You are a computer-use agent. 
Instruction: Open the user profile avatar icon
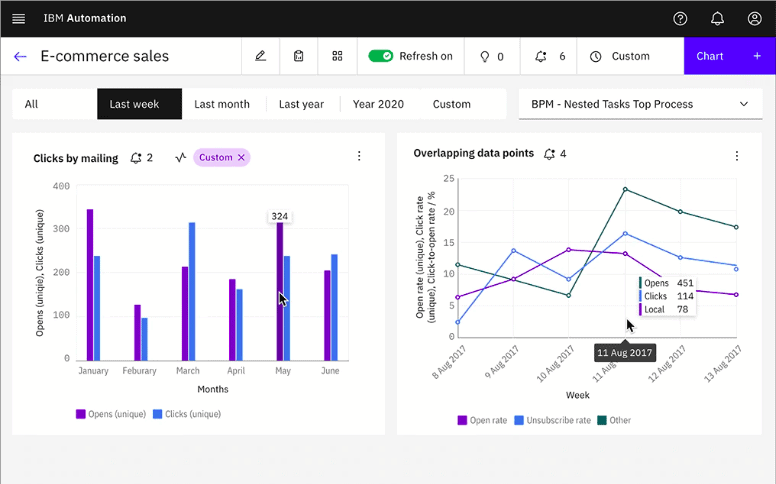pos(754,18)
